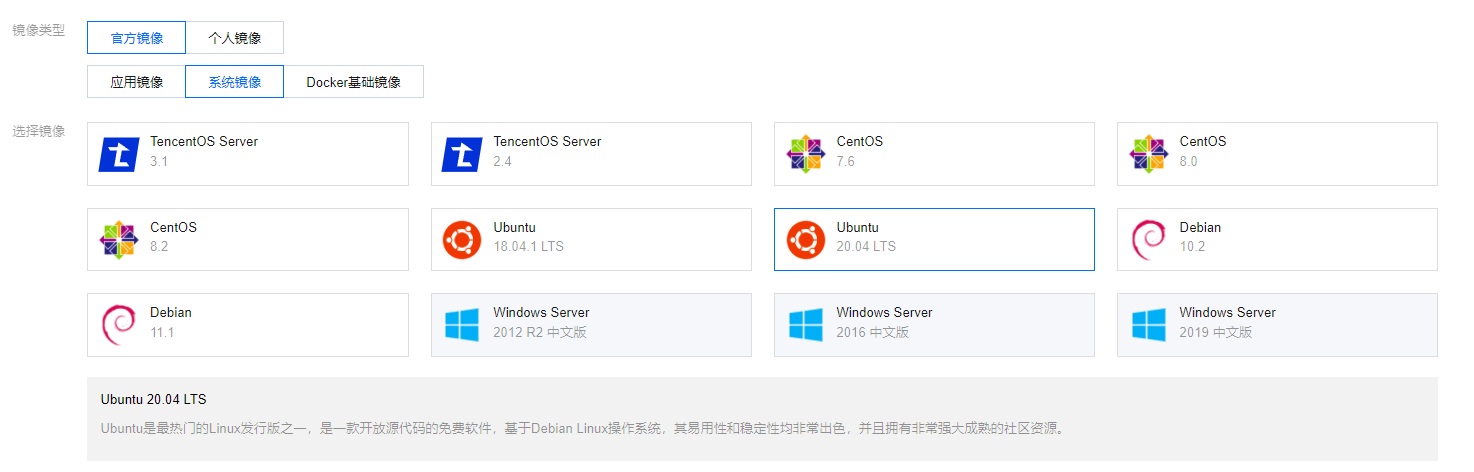Click the Windows Server 2019 logo
The image size is (1474, 472).
[x=1148, y=325]
